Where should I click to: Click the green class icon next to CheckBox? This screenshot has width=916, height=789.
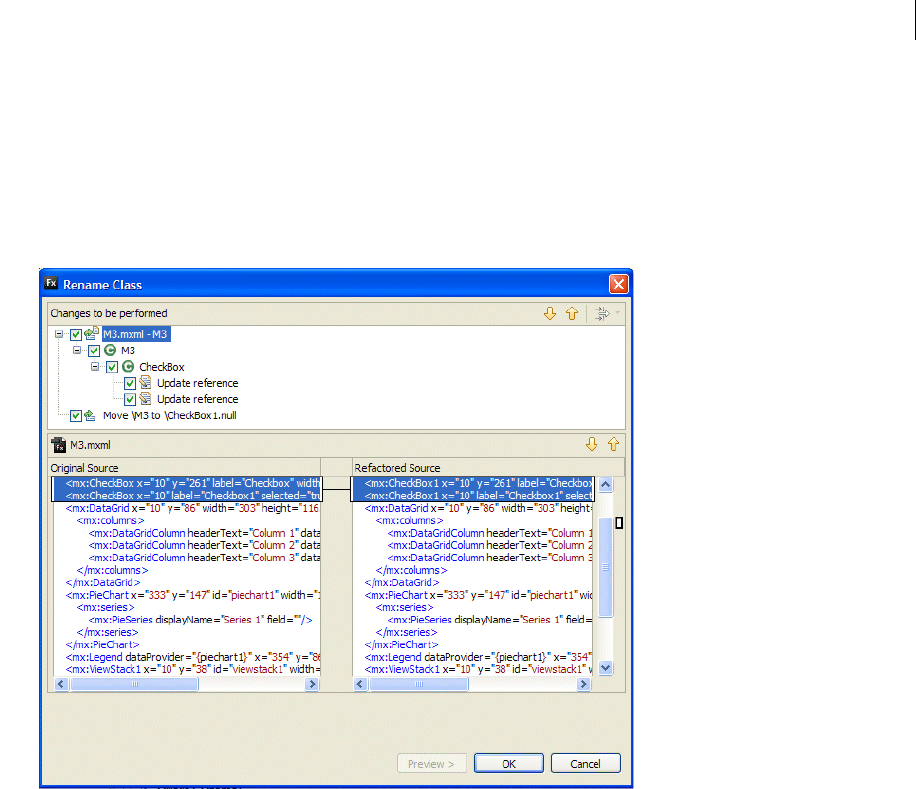pos(128,367)
